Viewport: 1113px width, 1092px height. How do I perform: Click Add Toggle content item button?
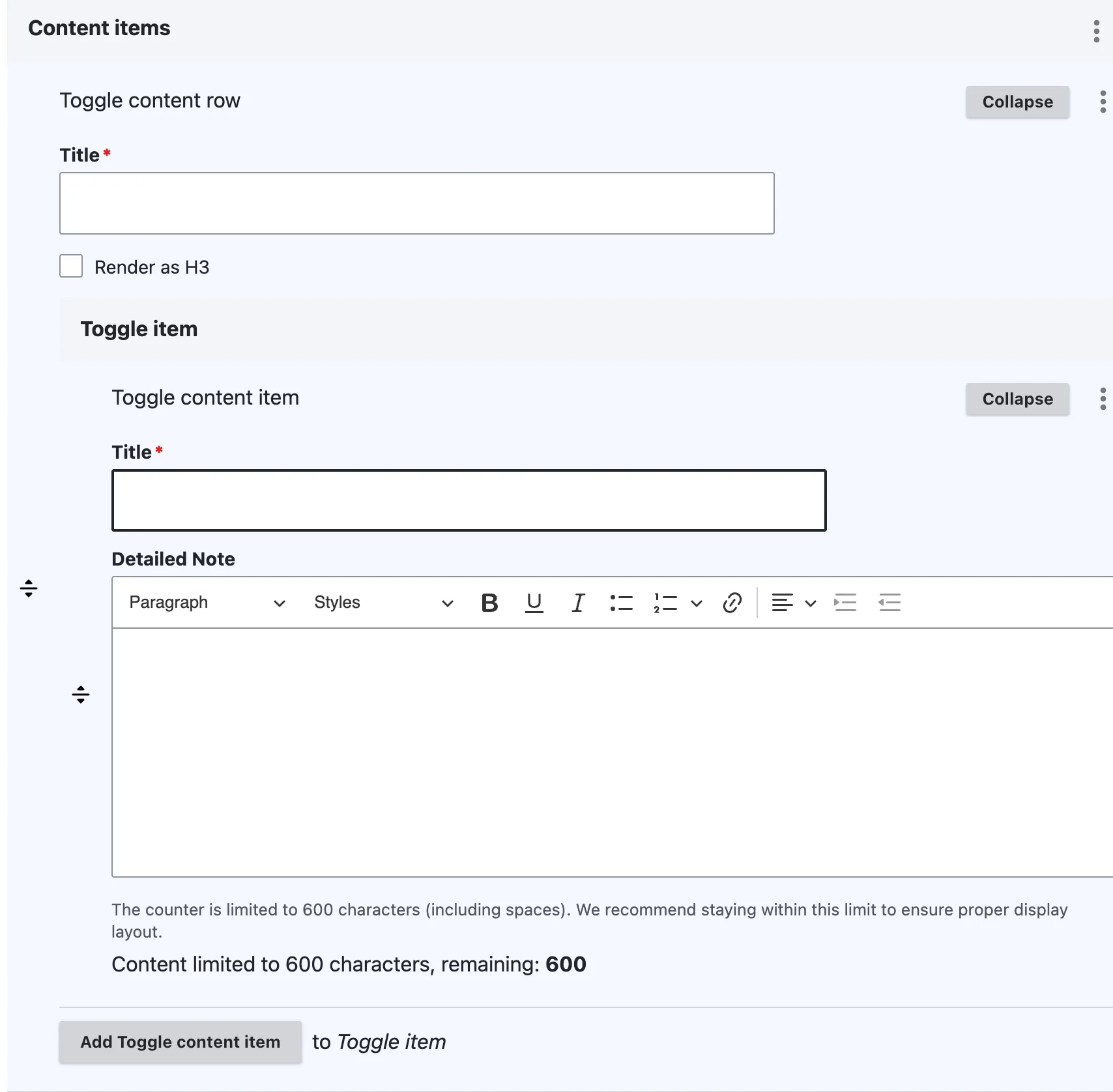[x=181, y=1042]
